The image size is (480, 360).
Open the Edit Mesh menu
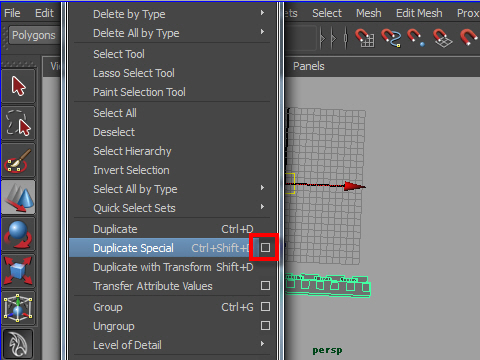click(419, 13)
